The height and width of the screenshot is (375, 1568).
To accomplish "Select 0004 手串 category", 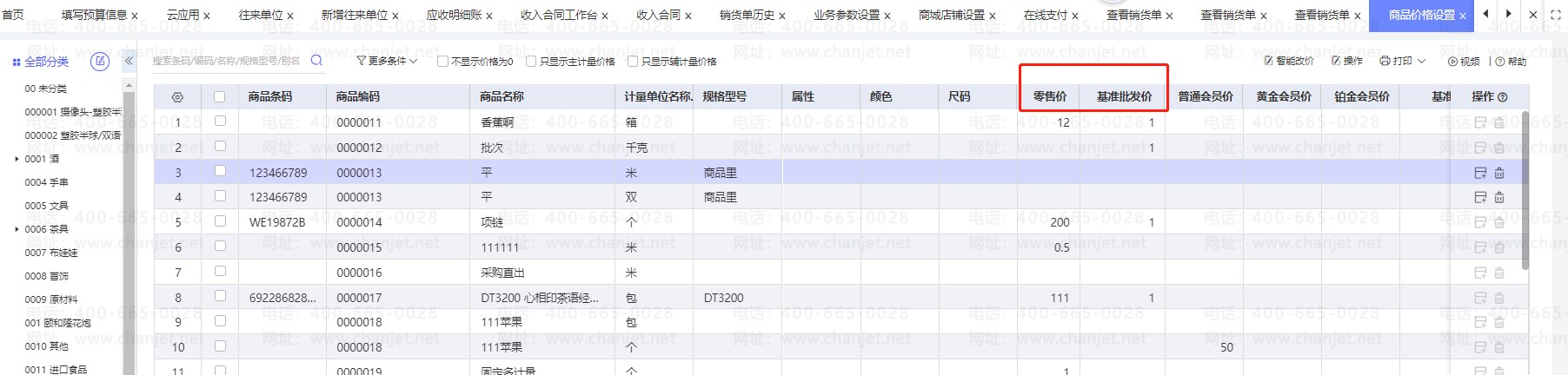I will pos(46,182).
